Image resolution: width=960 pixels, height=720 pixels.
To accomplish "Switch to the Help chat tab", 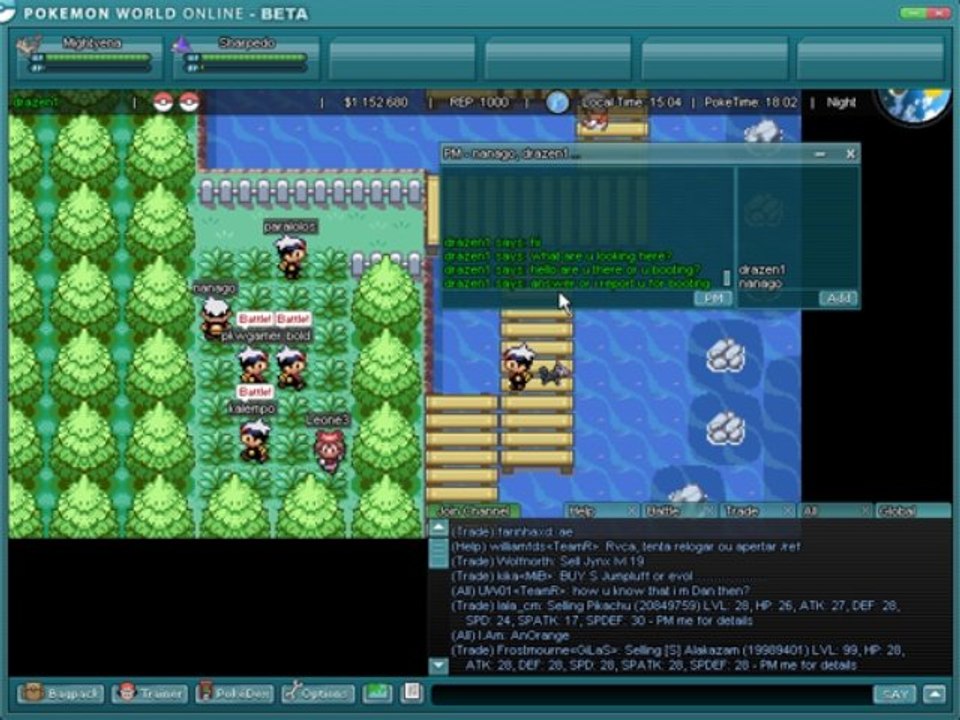I will point(595,511).
